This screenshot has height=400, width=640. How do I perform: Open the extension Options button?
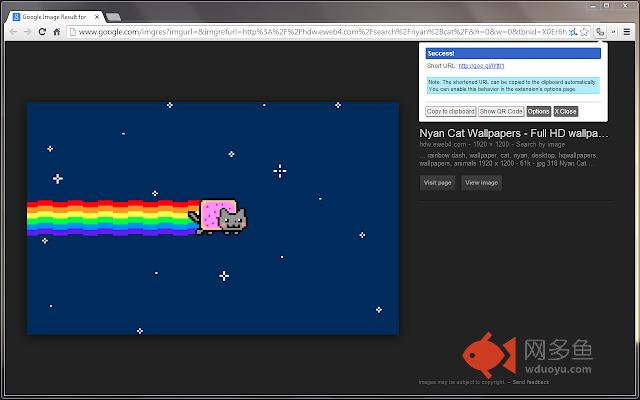(538, 111)
